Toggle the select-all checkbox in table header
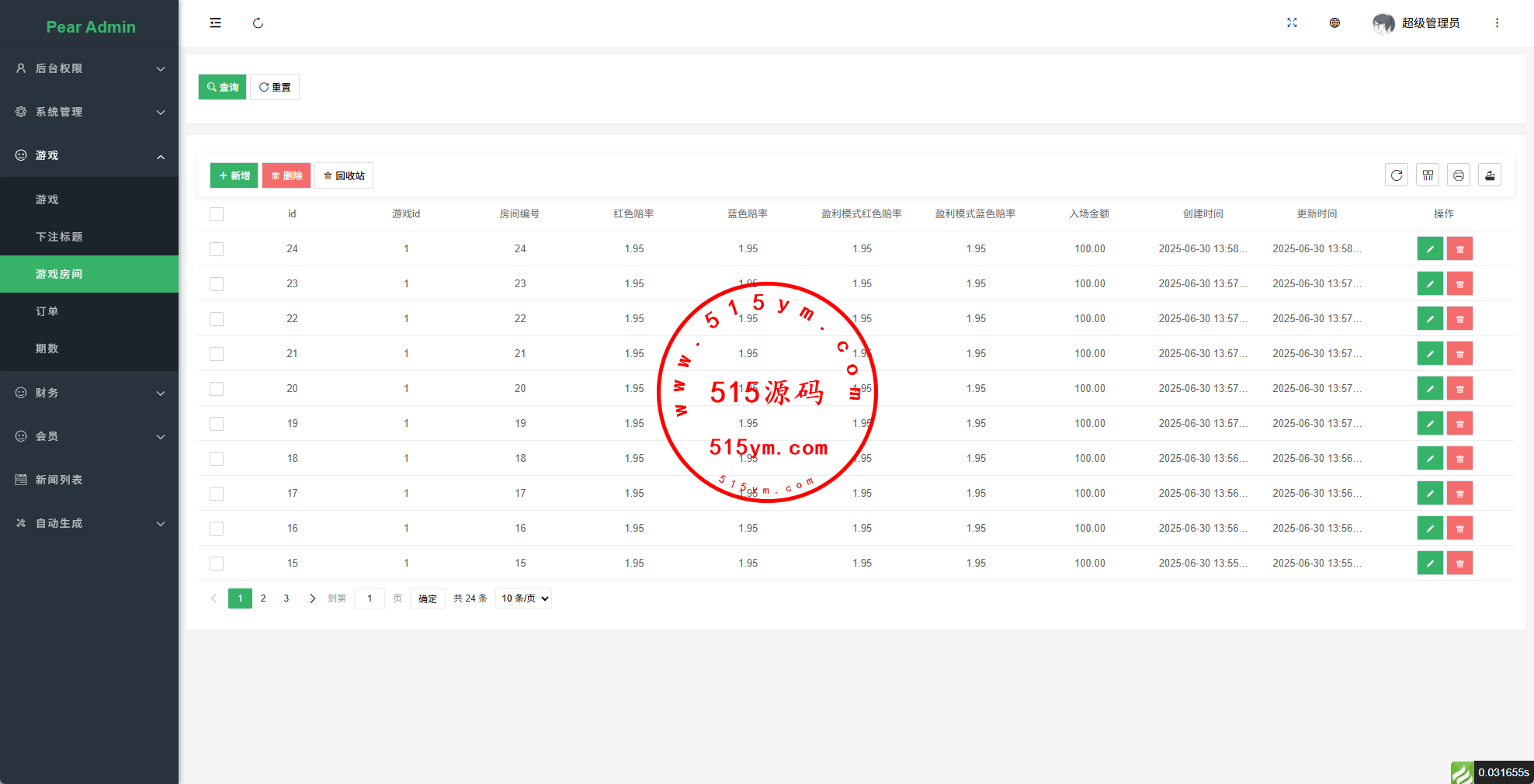The image size is (1534, 784). (217, 214)
